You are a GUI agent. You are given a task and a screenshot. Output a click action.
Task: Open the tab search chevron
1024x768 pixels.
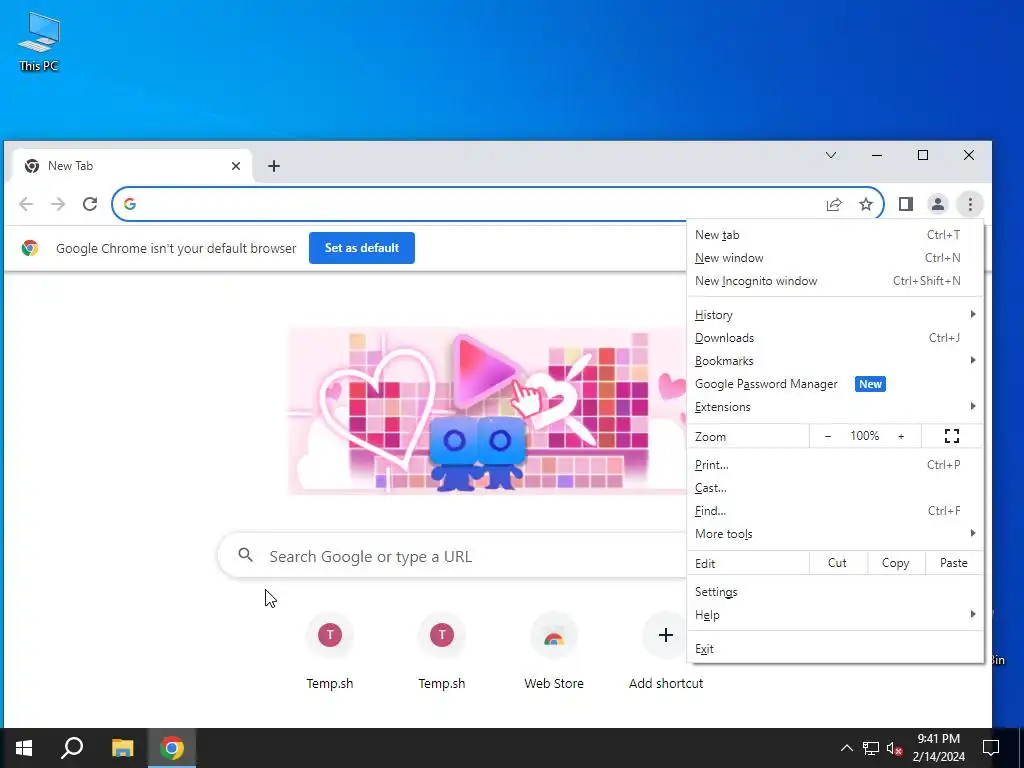point(831,155)
